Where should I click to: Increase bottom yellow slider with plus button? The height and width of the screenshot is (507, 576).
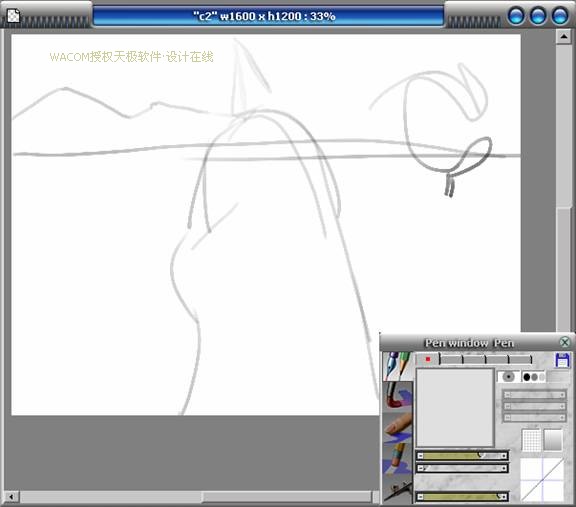(x=504, y=497)
